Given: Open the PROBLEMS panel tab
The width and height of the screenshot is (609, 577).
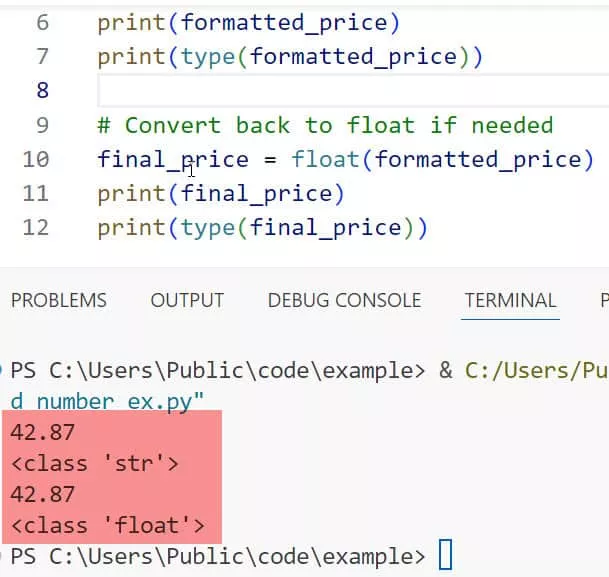Looking at the screenshot, I should [58, 300].
